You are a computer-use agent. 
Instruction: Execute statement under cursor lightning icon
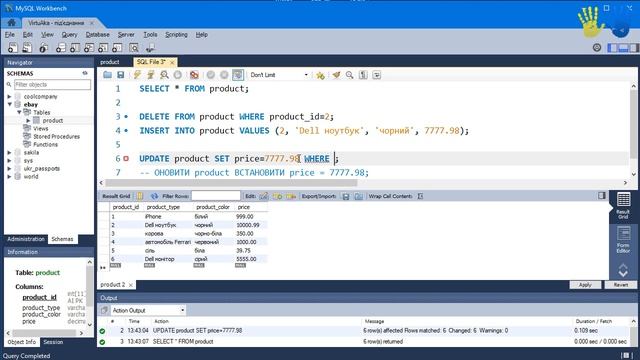[151, 75]
